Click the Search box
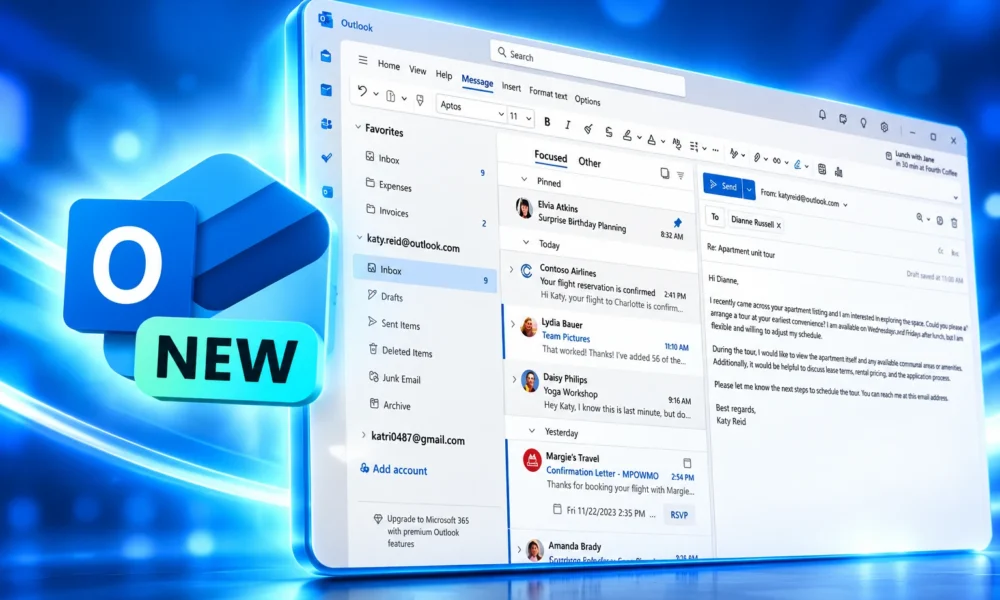Viewport: 1000px width, 600px height. (587, 66)
